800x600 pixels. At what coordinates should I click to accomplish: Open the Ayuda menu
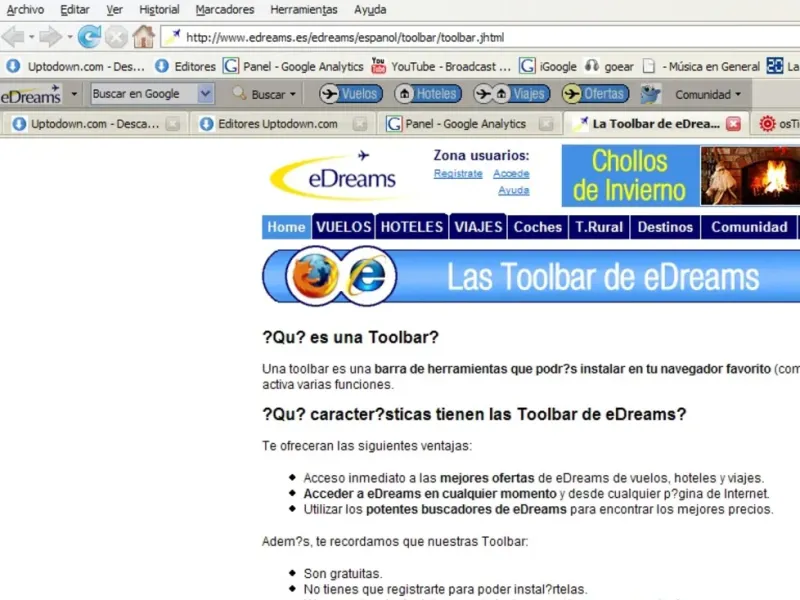tap(370, 10)
